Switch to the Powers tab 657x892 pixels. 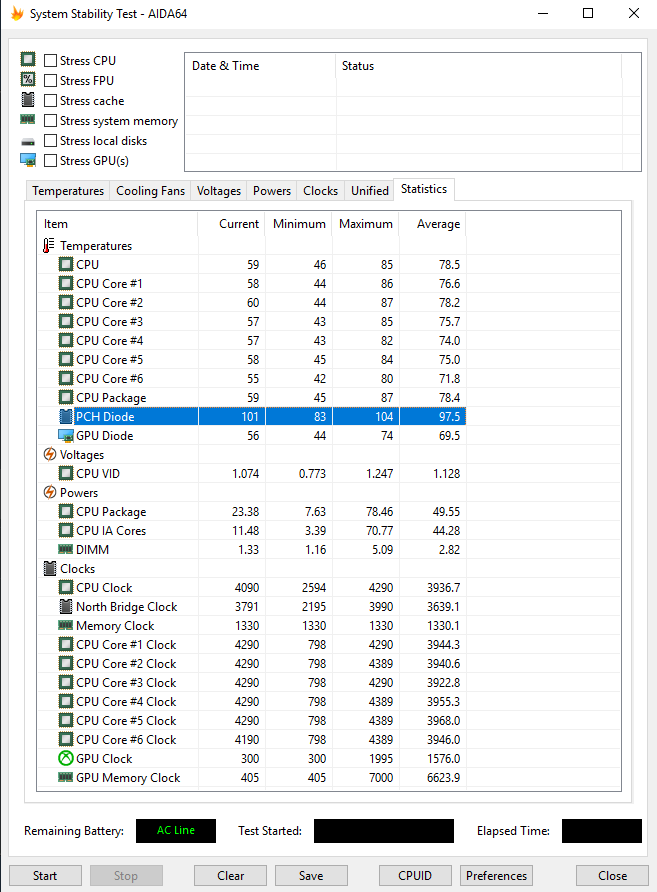272,191
